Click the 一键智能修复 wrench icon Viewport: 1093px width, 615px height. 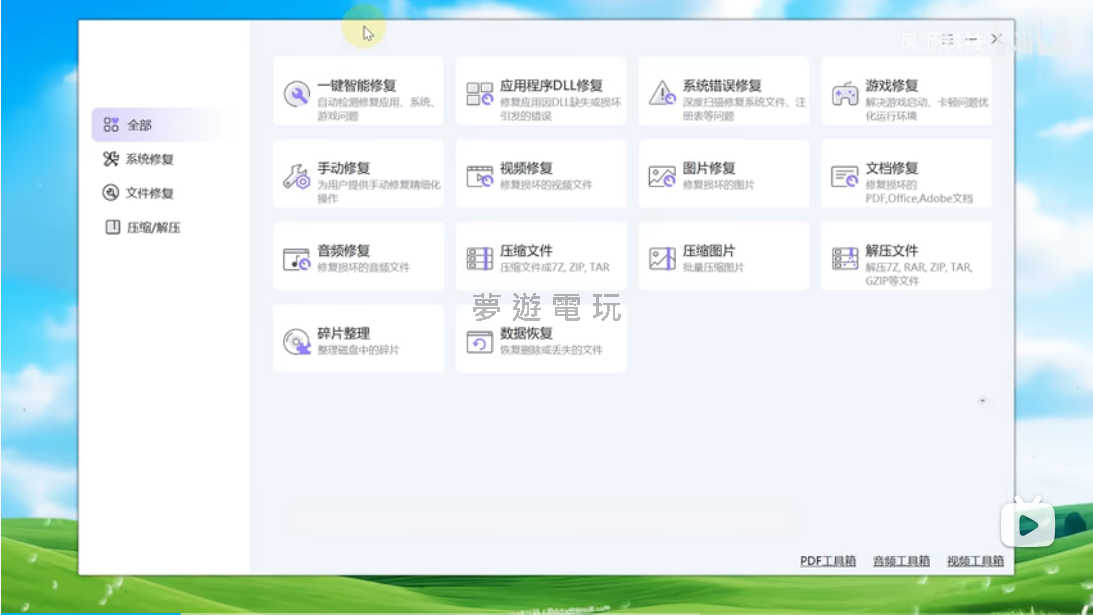296,94
